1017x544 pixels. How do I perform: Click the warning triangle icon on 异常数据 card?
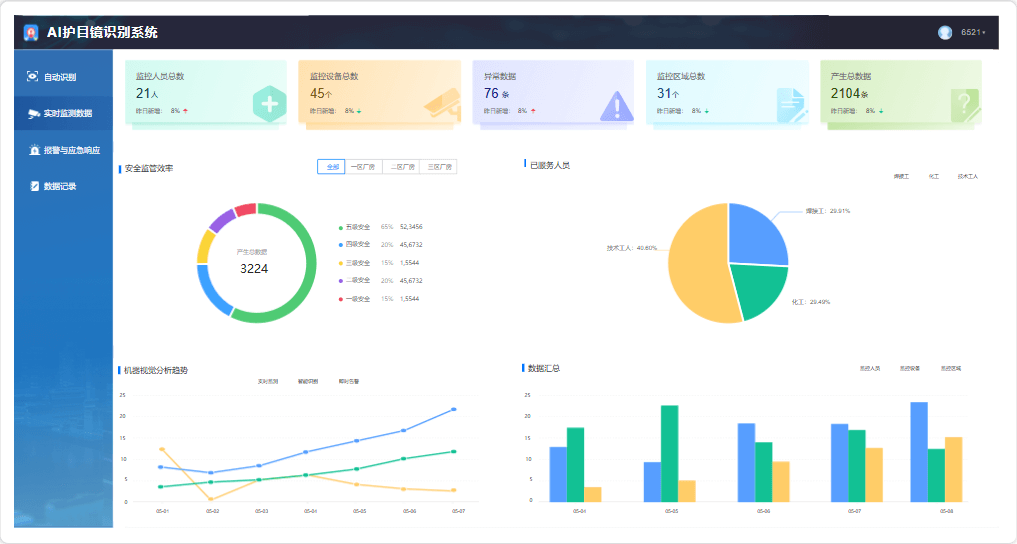coord(616,104)
